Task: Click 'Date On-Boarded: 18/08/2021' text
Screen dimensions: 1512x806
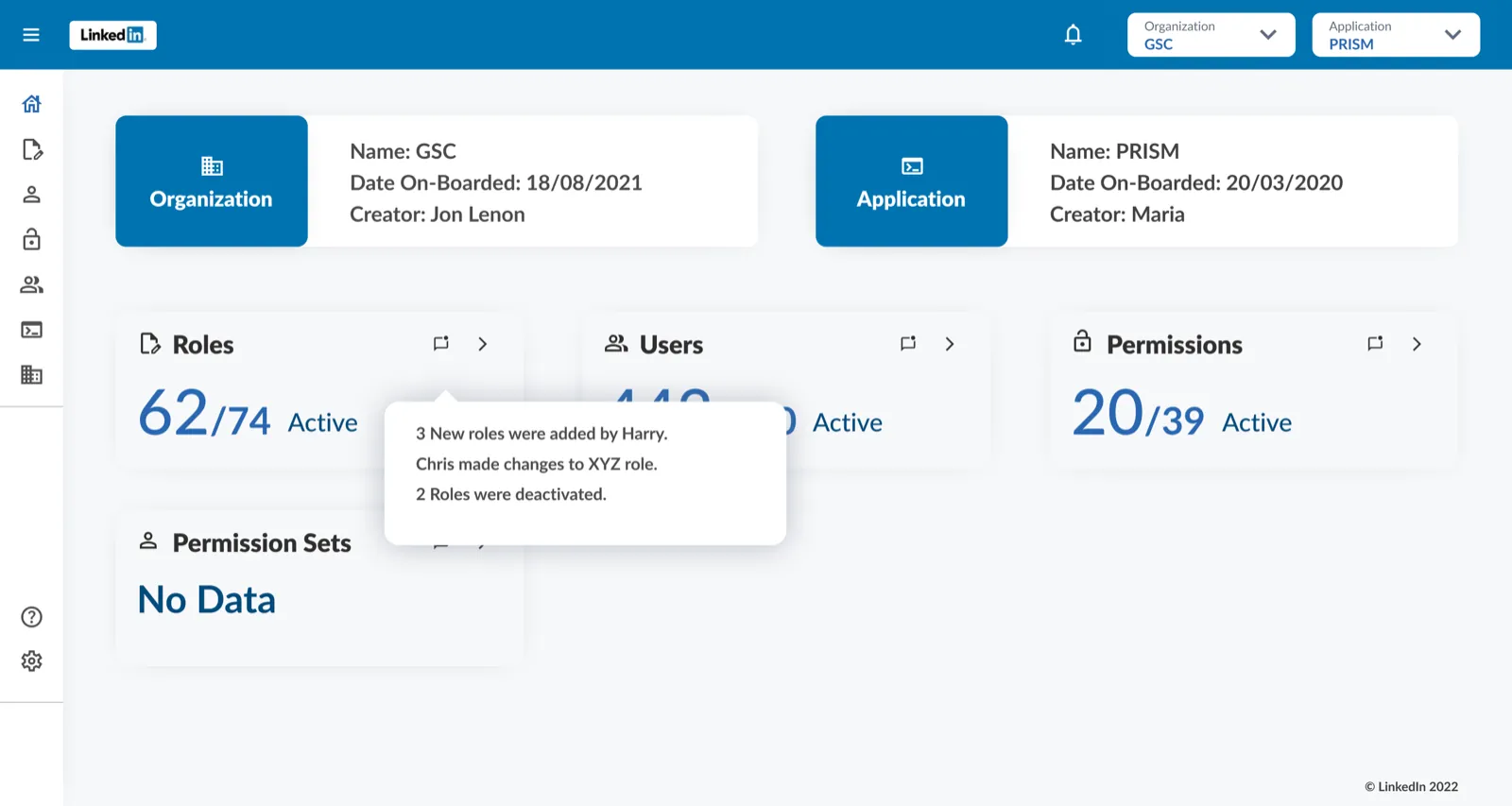Action: (x=496, y=182)
